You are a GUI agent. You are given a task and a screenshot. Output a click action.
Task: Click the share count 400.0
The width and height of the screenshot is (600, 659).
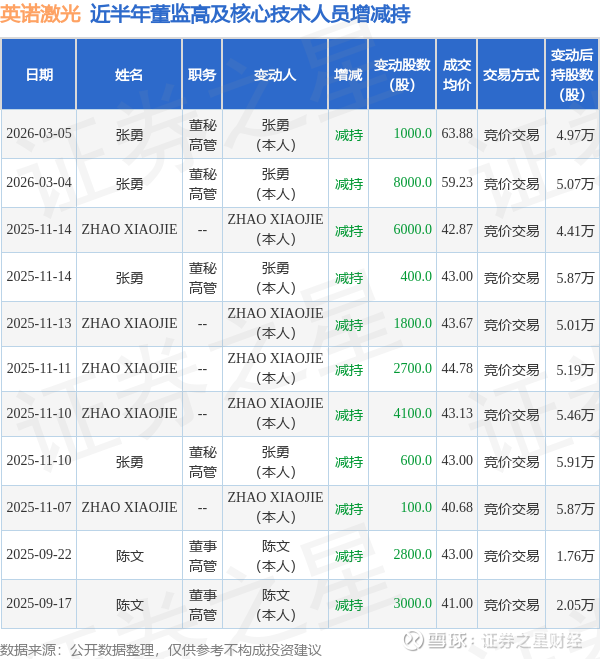(x=416, y=277)
